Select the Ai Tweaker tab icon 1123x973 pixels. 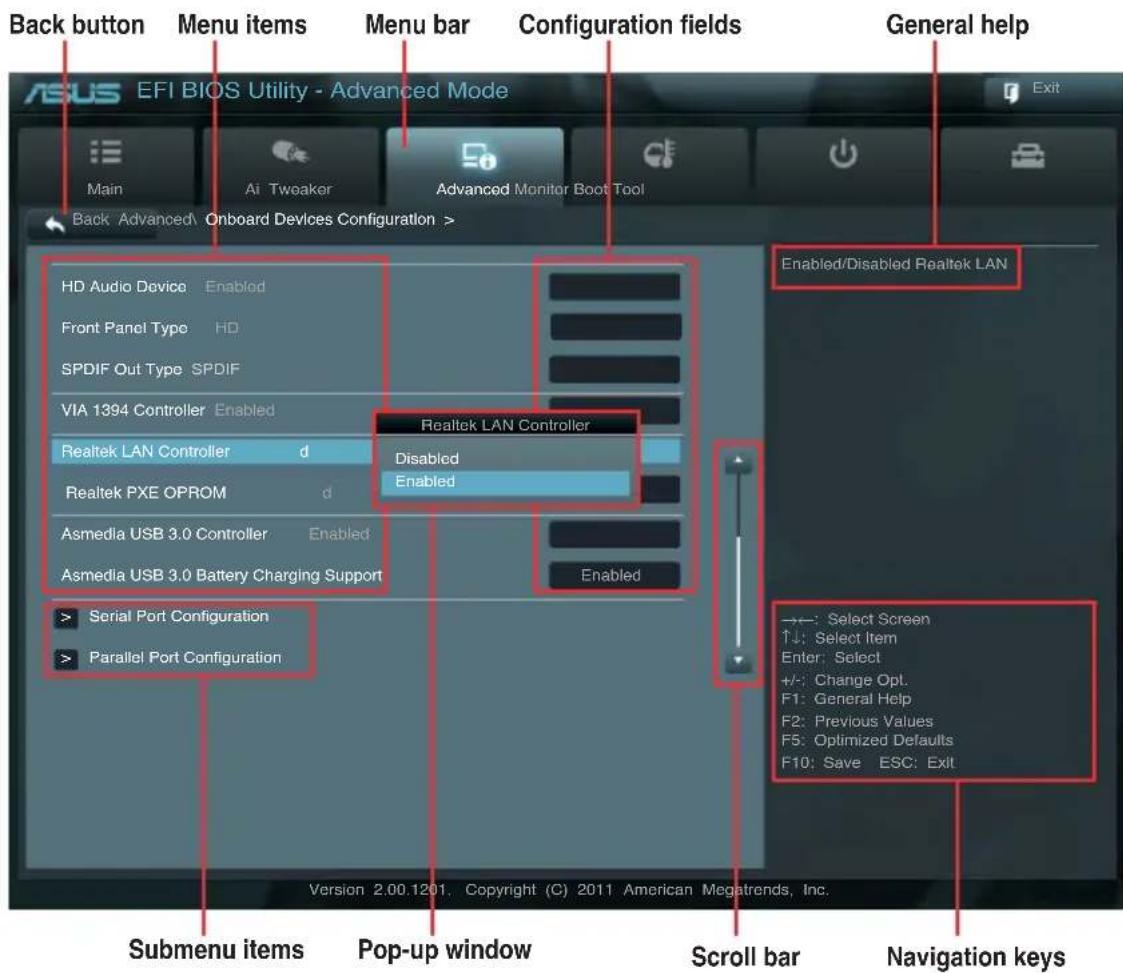[289, 152]
